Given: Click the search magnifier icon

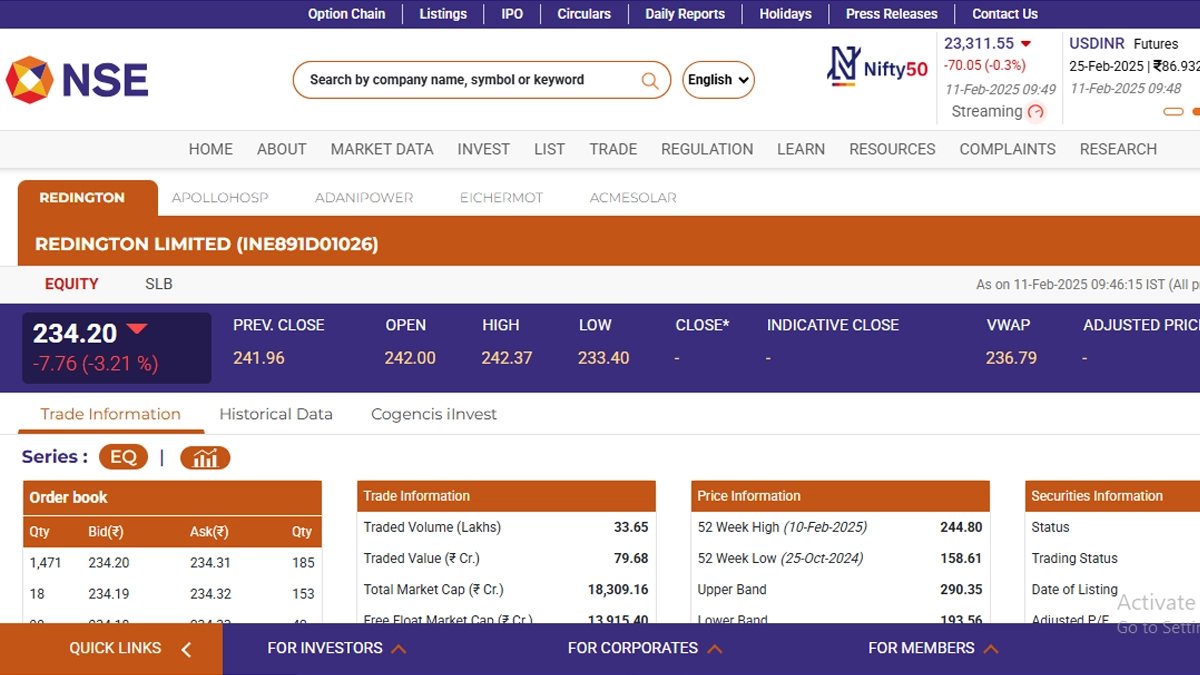Looking at the screenshot, I should 650,81.
